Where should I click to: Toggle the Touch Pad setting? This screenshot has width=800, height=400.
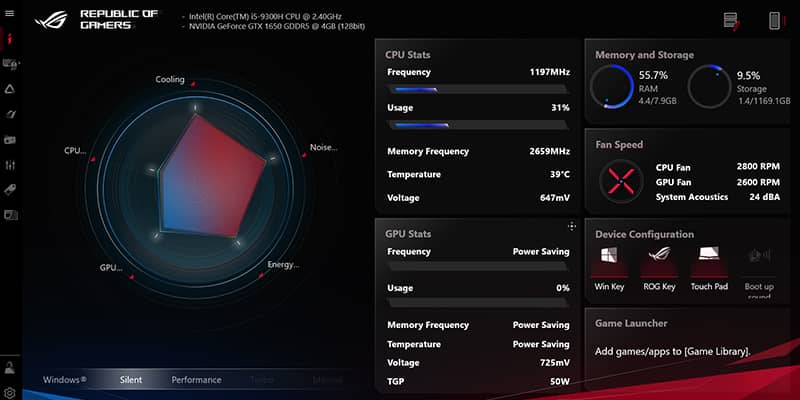[x=709, y=263]
